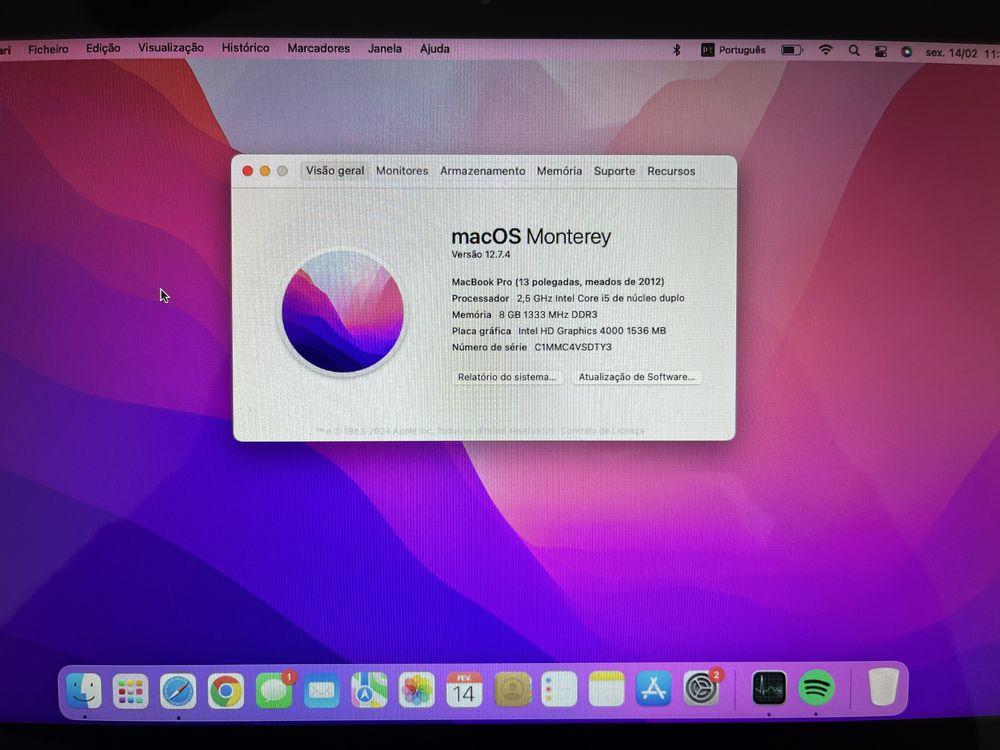
Task: Open Contacts app in the Dock
Action: 512,689
